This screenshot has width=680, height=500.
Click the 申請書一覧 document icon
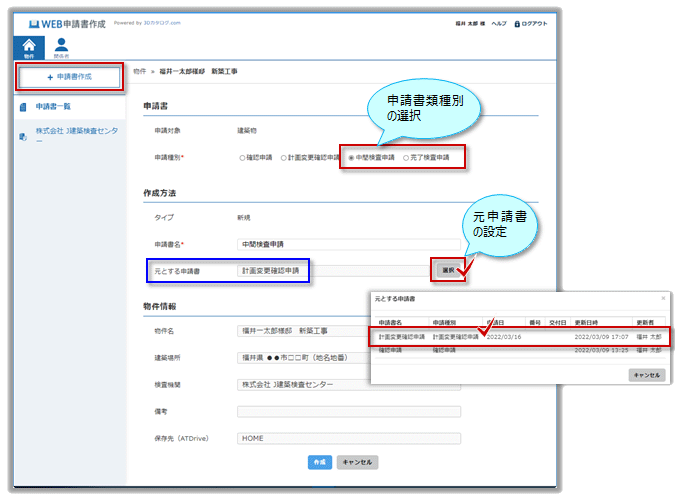click(22, 105)
